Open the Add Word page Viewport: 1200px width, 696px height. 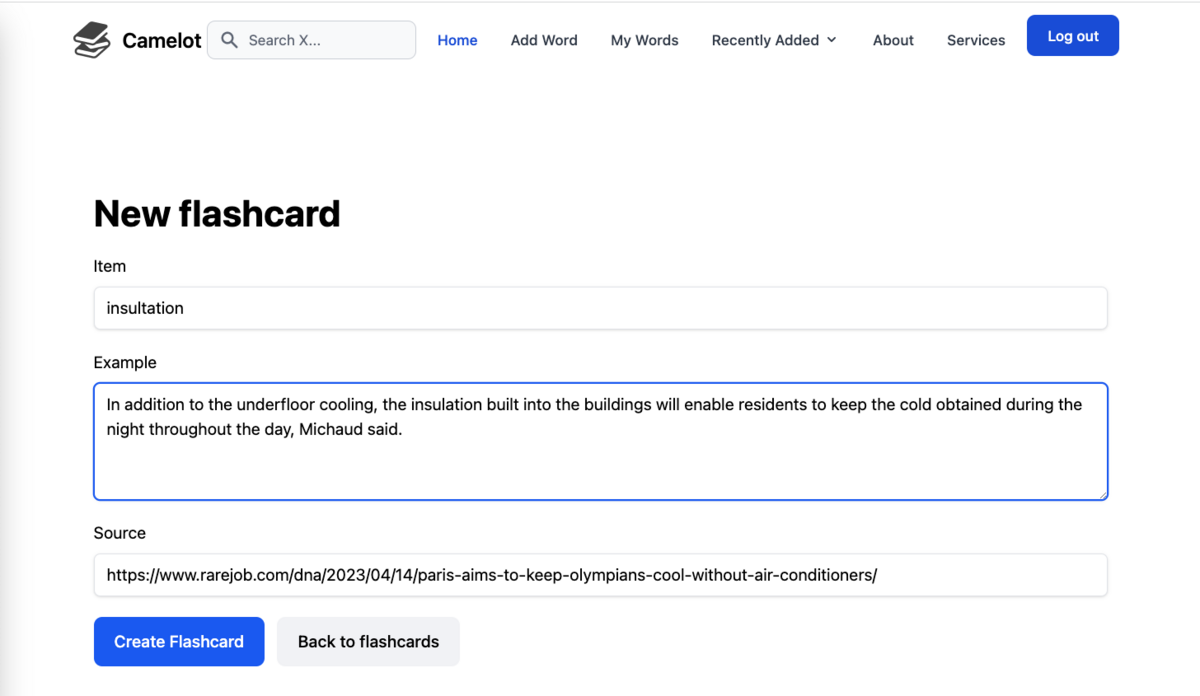coord(544,40)
